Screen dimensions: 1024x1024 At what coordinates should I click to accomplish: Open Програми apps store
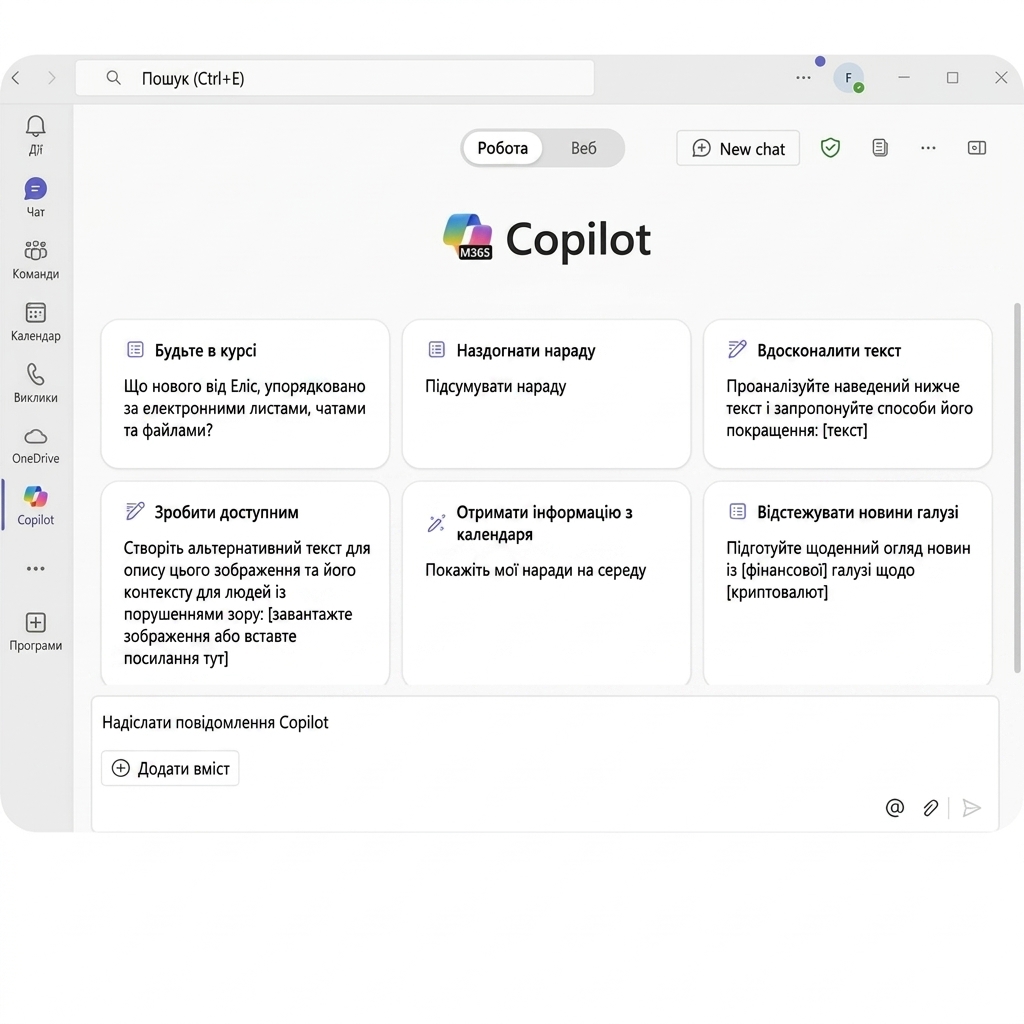pyautogui.click(x=35, y=632)
